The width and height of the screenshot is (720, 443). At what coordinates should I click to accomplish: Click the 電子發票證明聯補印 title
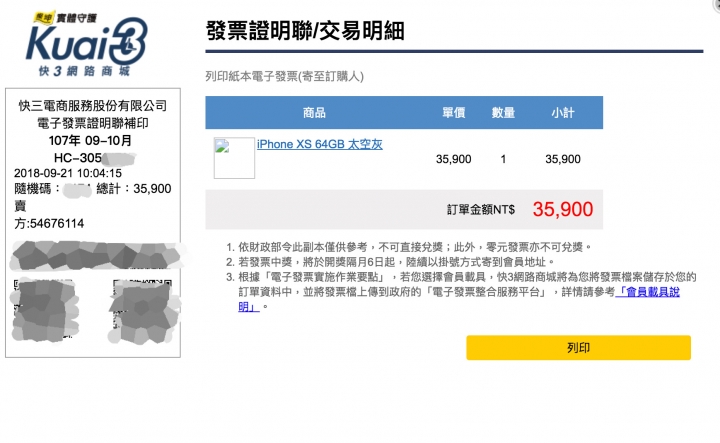click(93, 123)
